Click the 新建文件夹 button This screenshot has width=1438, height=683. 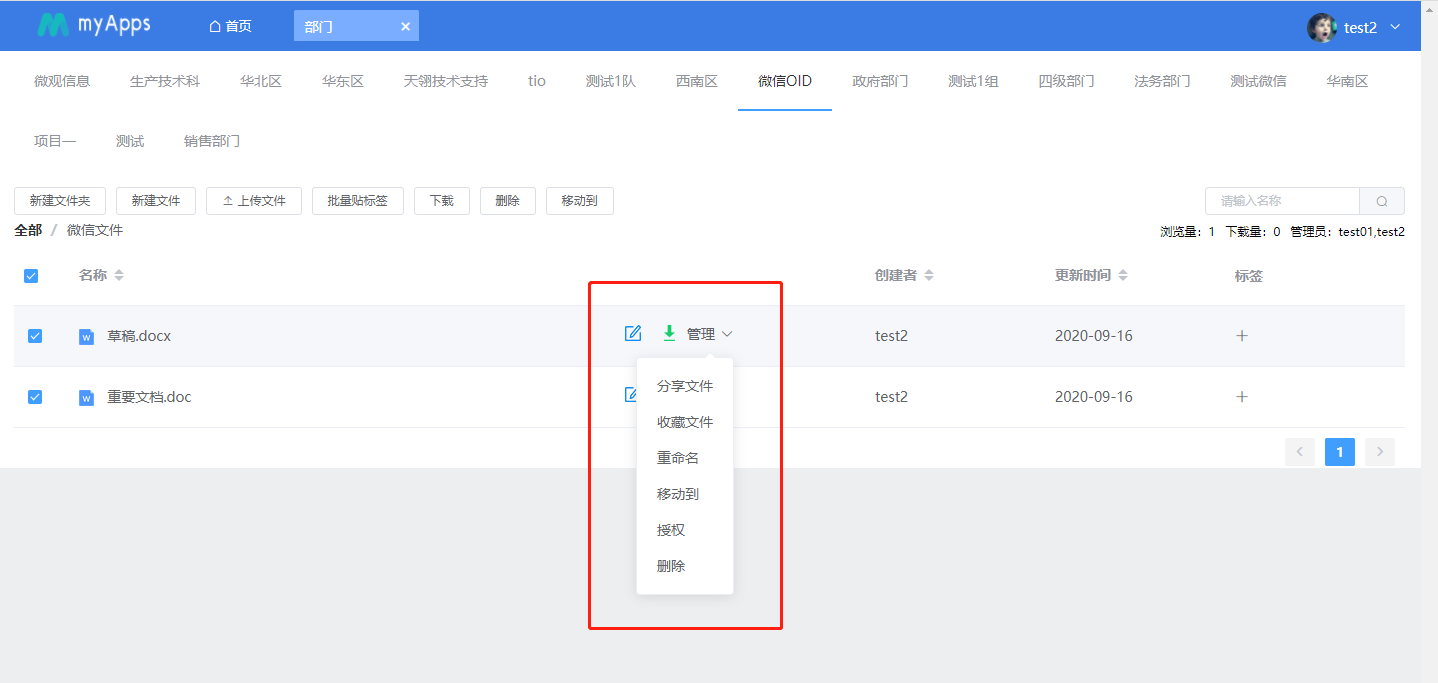pos(60,201)
